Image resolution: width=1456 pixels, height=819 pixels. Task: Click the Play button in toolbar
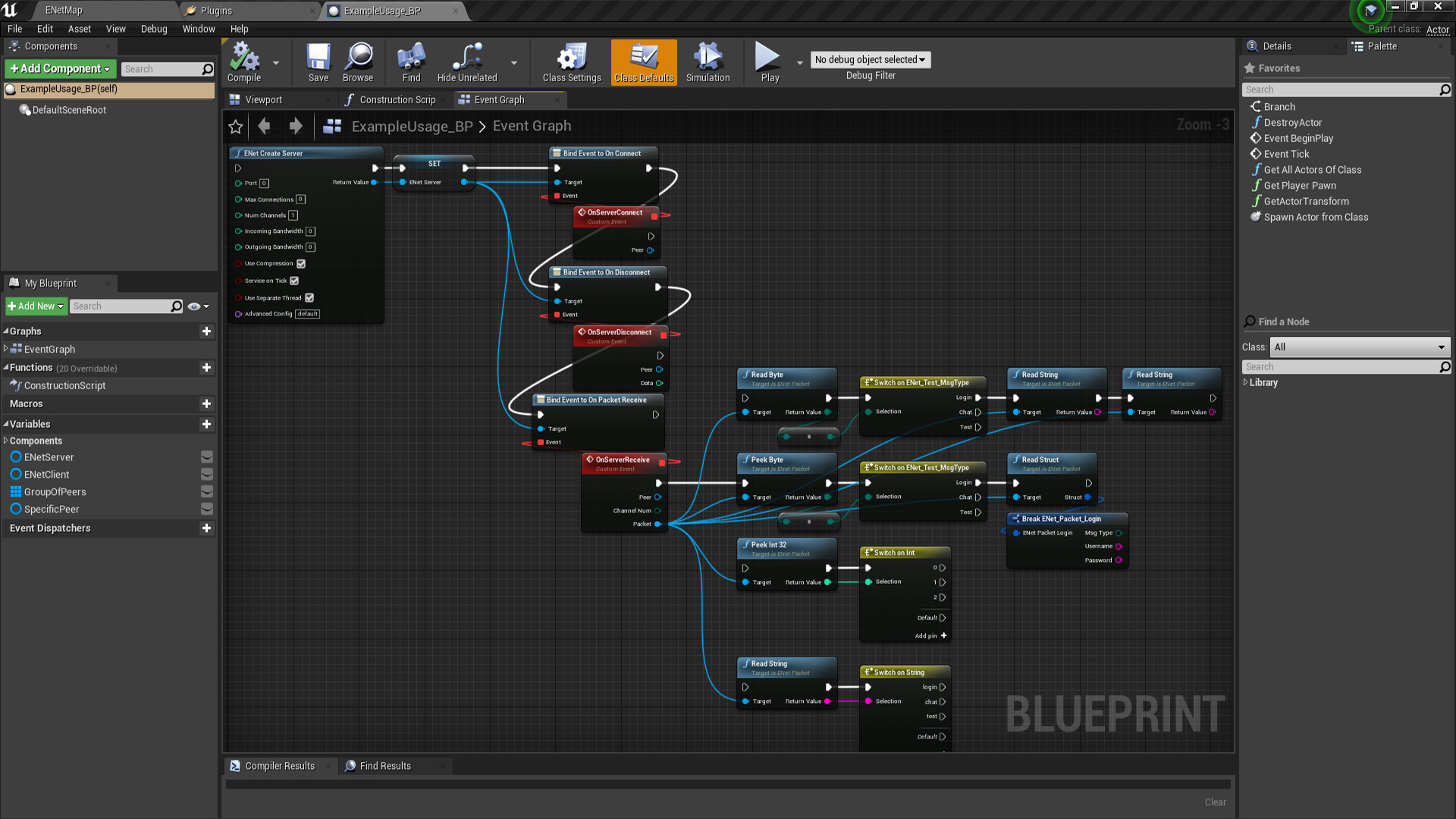click(x=769, y=62)
